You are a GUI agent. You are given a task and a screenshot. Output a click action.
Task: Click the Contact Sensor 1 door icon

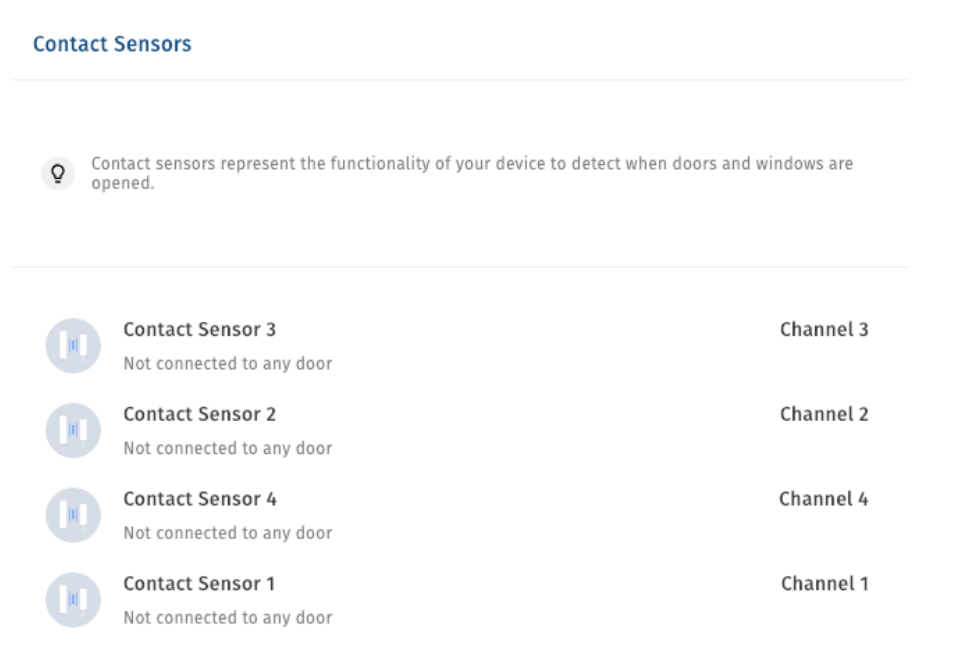click(73, 599)
